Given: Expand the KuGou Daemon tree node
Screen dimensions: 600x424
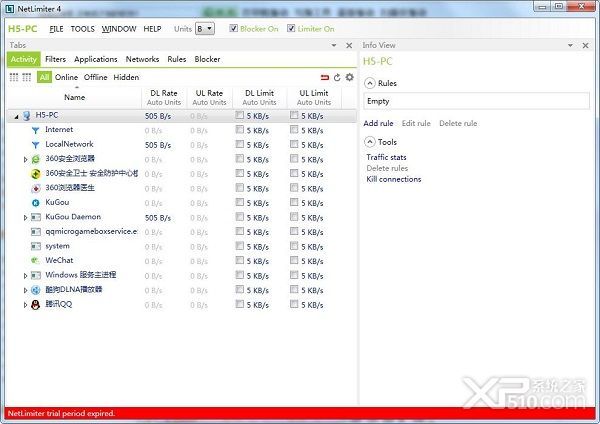Looking at the screenshot, I should [x=25, y=218].
